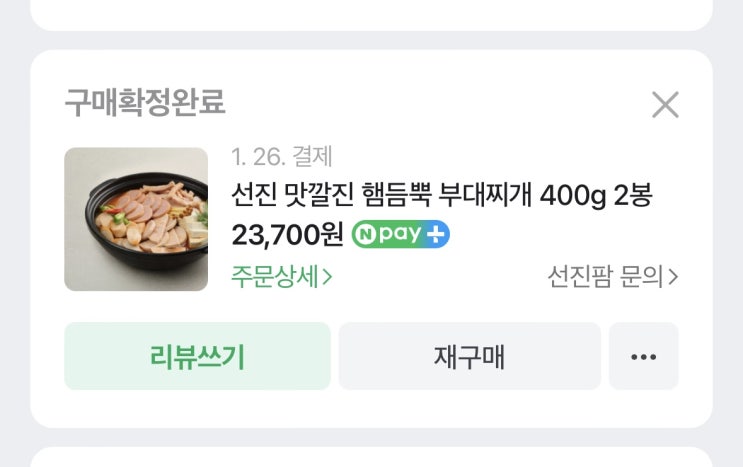Click the 재구매 repurchase button
Image resolution: width=743 pixels, height=467 pixels.
click(x=470, y=356)
